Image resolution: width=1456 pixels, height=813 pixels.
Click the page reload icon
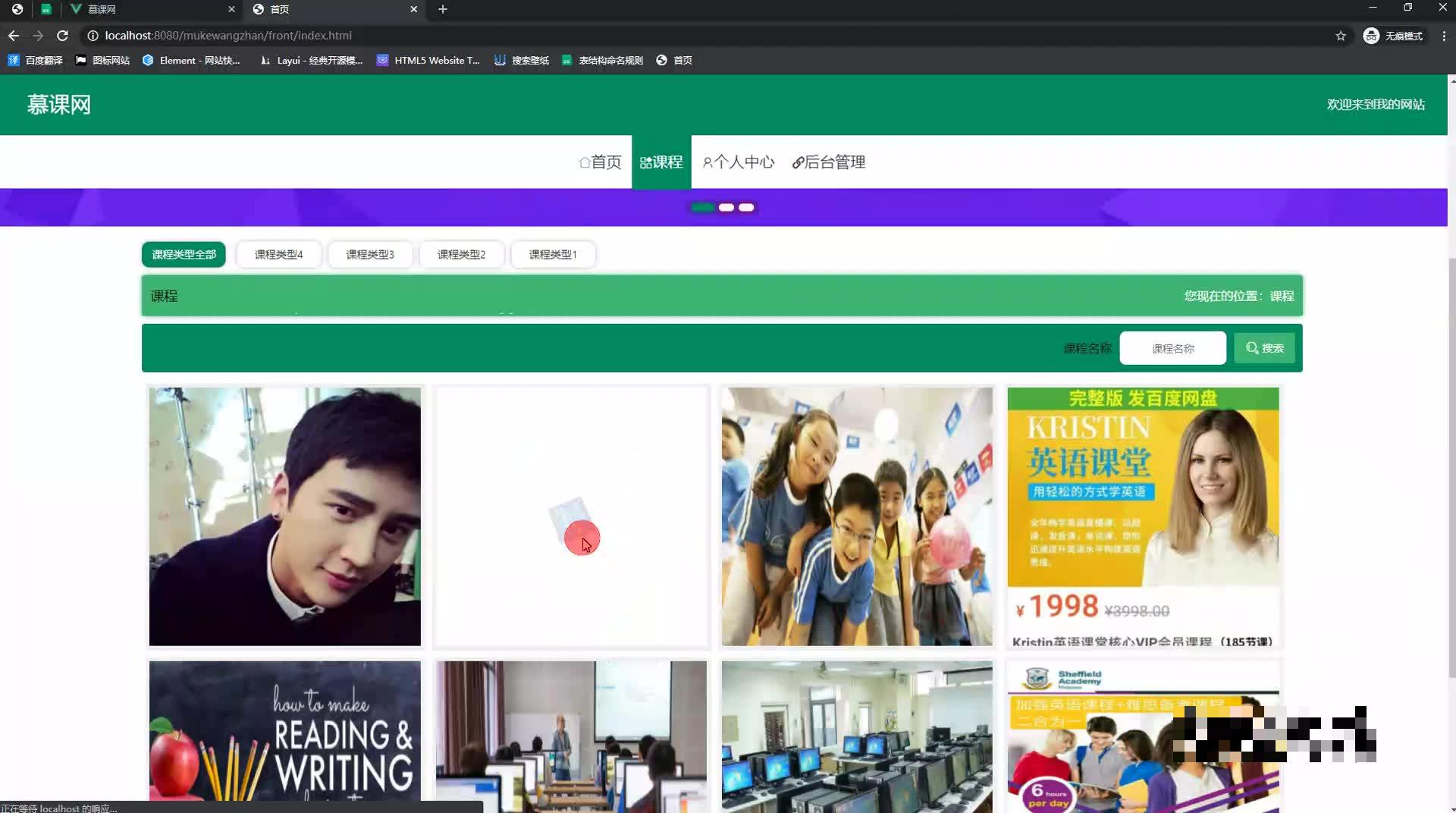point(63,35)
